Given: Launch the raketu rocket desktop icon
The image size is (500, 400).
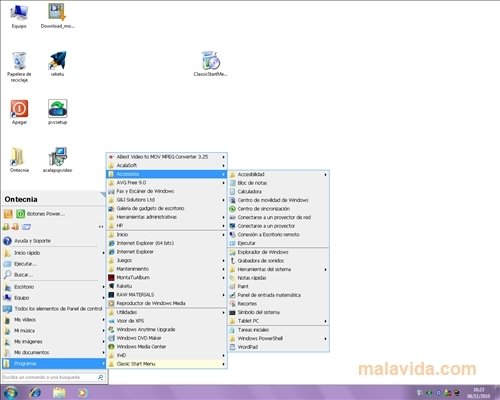Looking at the screenshot, I should tap(57, 63).
